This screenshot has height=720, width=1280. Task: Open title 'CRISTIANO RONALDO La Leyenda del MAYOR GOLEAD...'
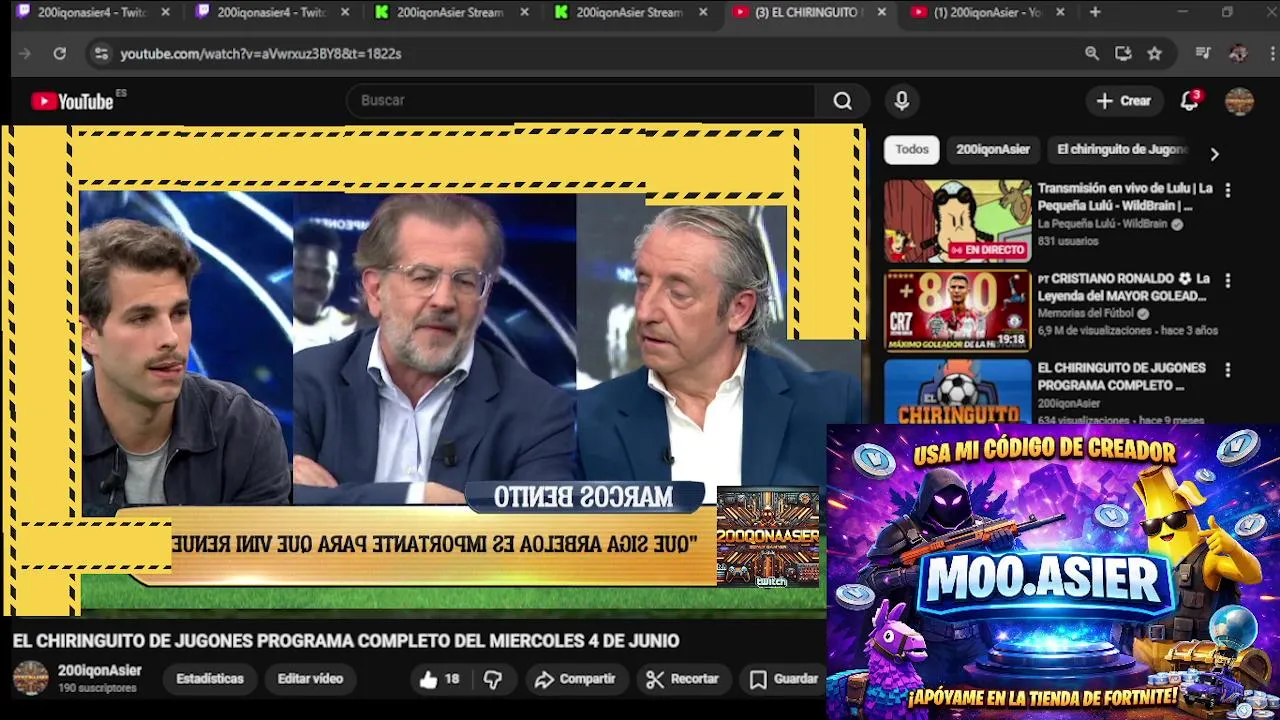click(x=1124, y=287)
